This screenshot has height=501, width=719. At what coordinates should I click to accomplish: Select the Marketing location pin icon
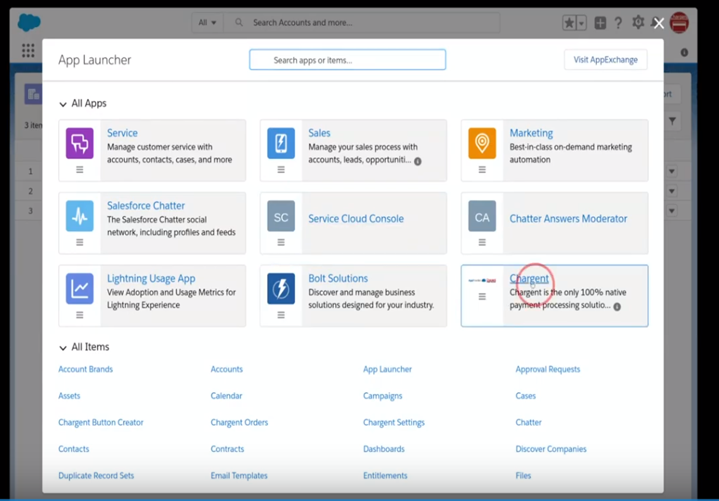click(482, 143)
